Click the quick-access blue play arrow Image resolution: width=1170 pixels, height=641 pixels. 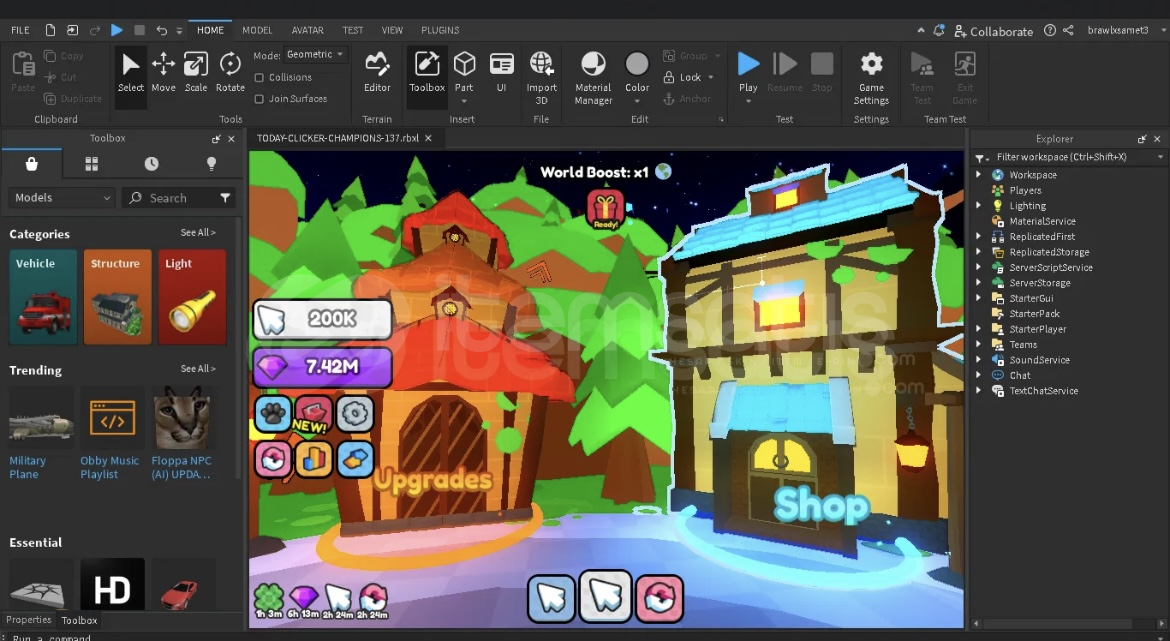tap(116, 30)
